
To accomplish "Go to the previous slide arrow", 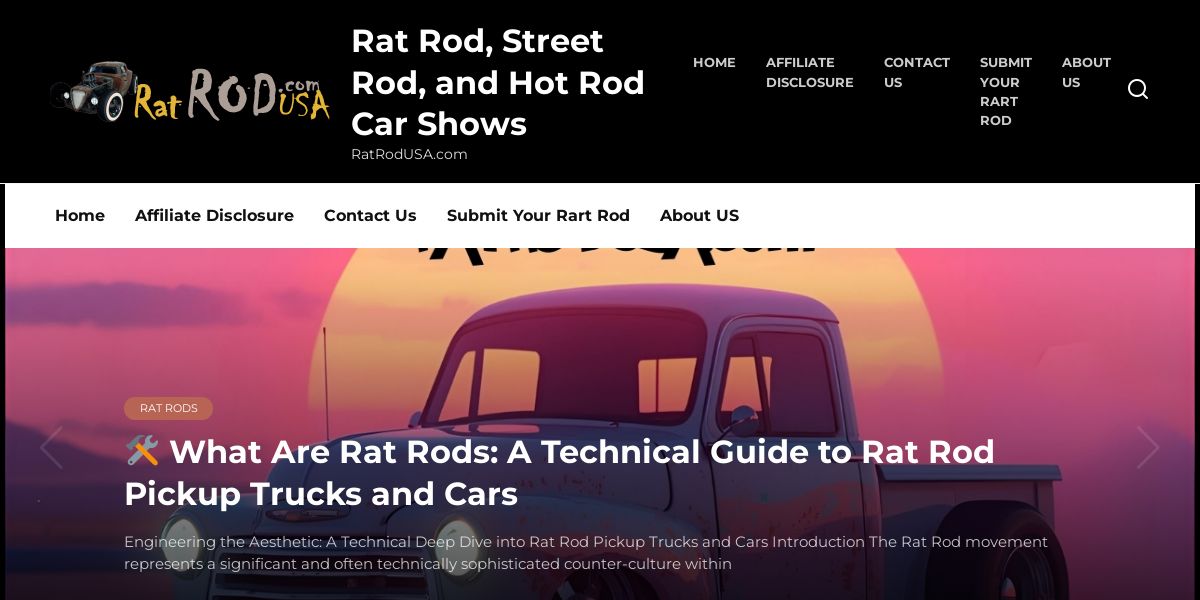I will click(x=51, y=448).
